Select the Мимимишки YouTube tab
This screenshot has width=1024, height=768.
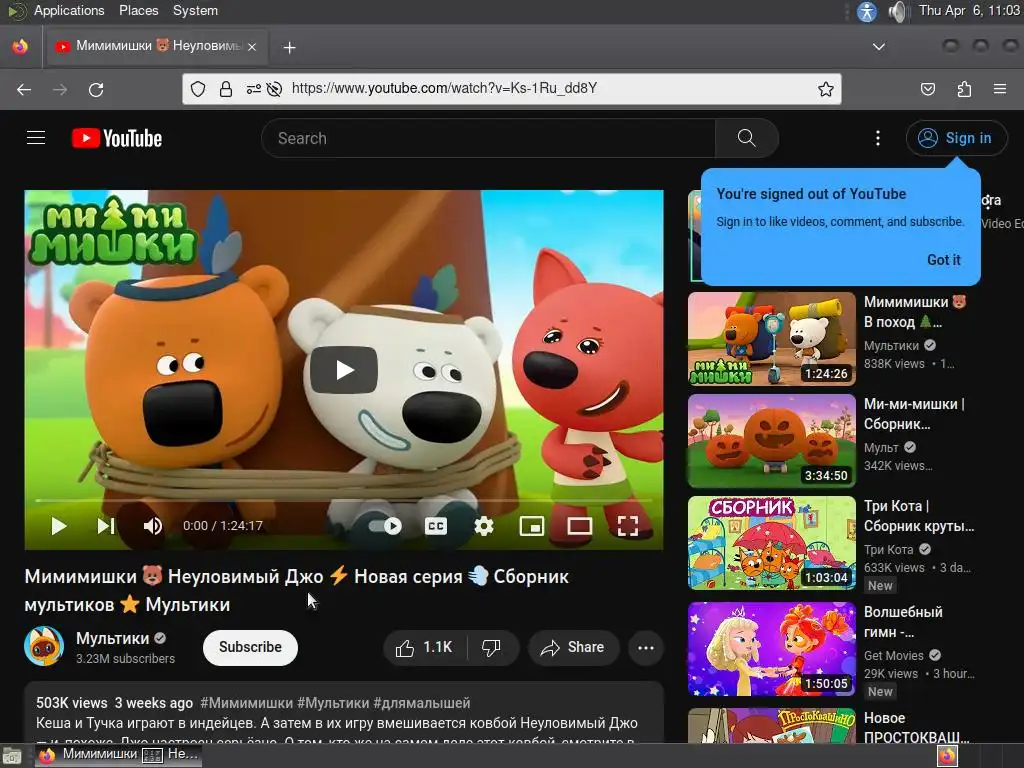point(155,46)
